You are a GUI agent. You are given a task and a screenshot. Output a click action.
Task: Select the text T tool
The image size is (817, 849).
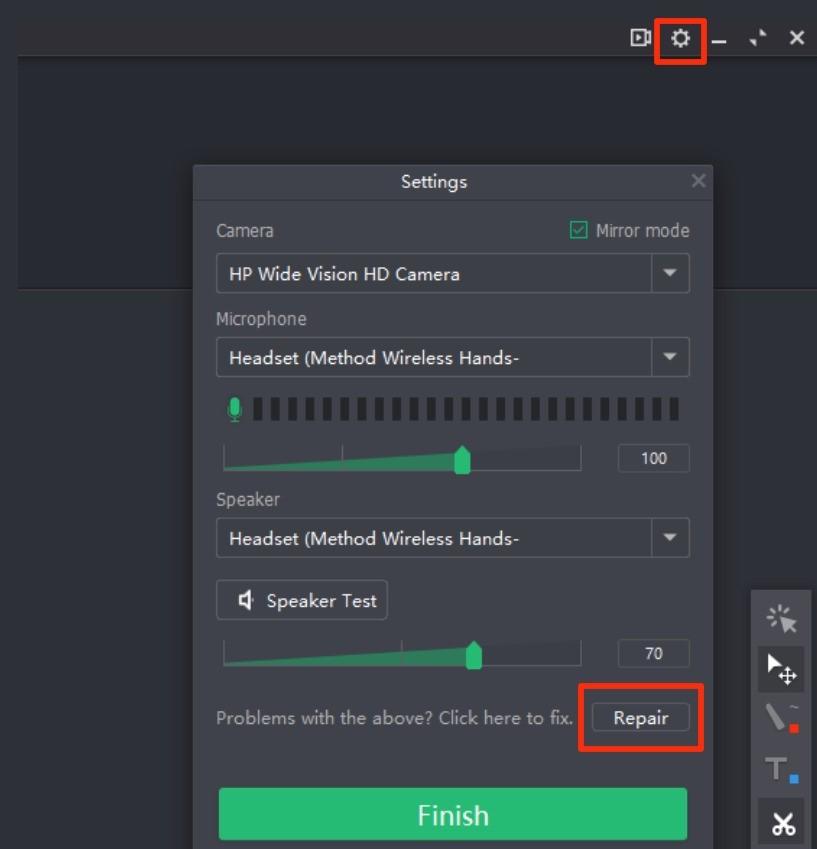tap(781, 769)
